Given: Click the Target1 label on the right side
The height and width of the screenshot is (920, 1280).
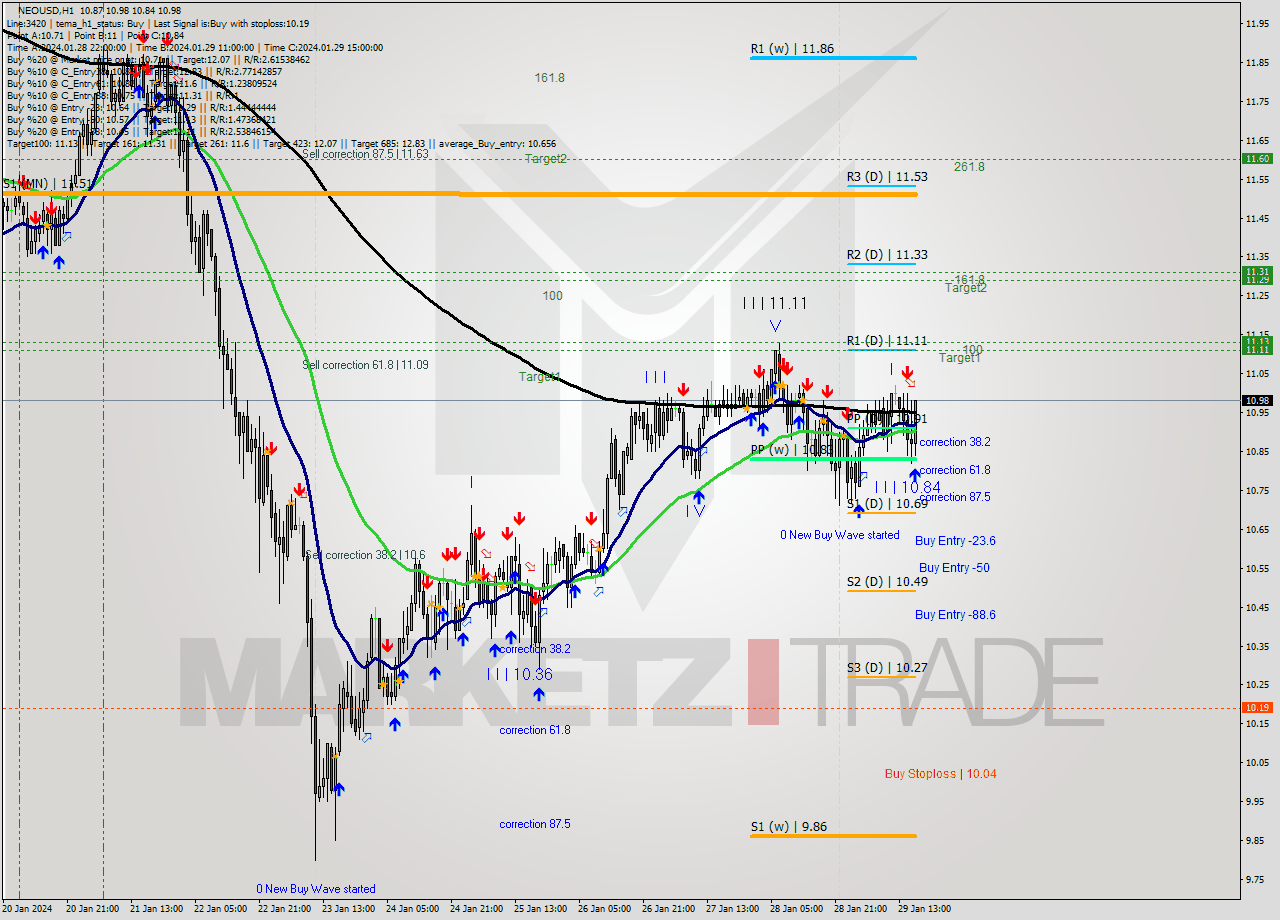Looking at the screenshot, I should coord(959,357).
